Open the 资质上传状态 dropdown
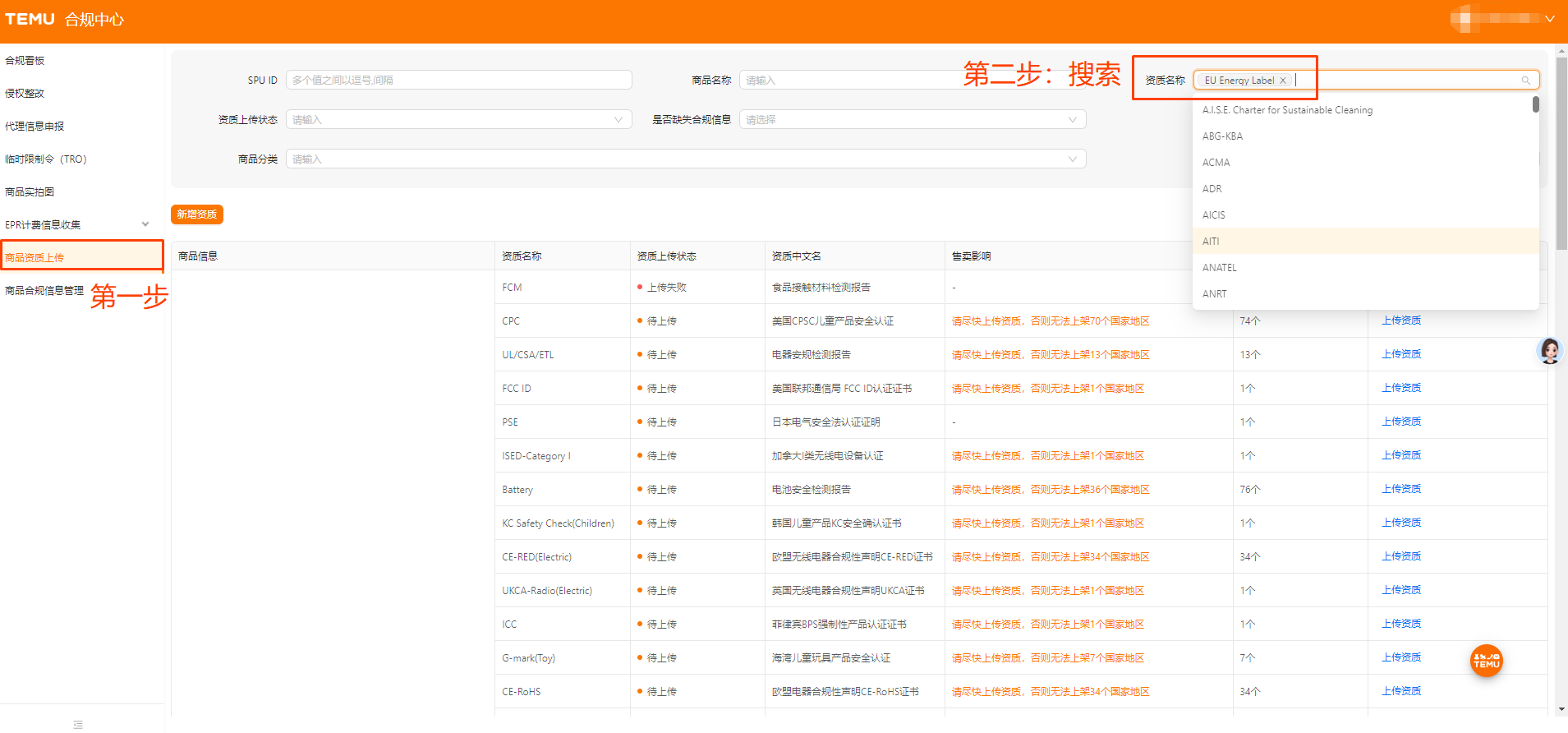Image resolution: width=1568 pixels, height=733 pixels. pos(458,120)
